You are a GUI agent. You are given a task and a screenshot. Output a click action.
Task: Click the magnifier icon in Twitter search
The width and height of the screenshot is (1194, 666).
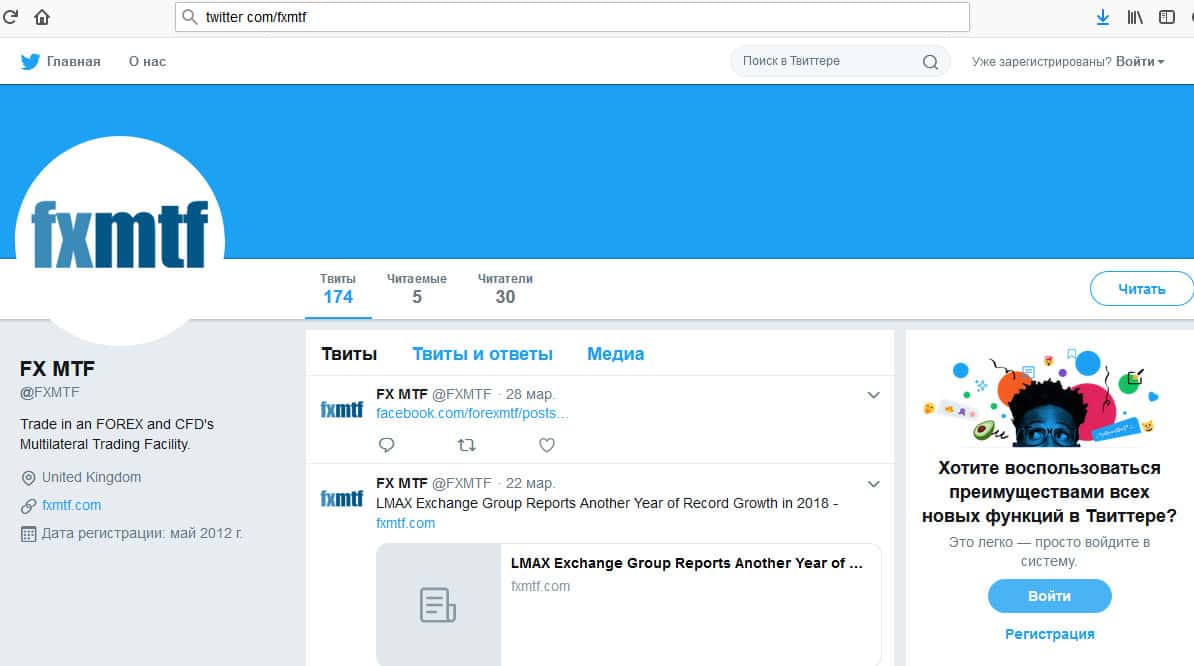point(930,62)
